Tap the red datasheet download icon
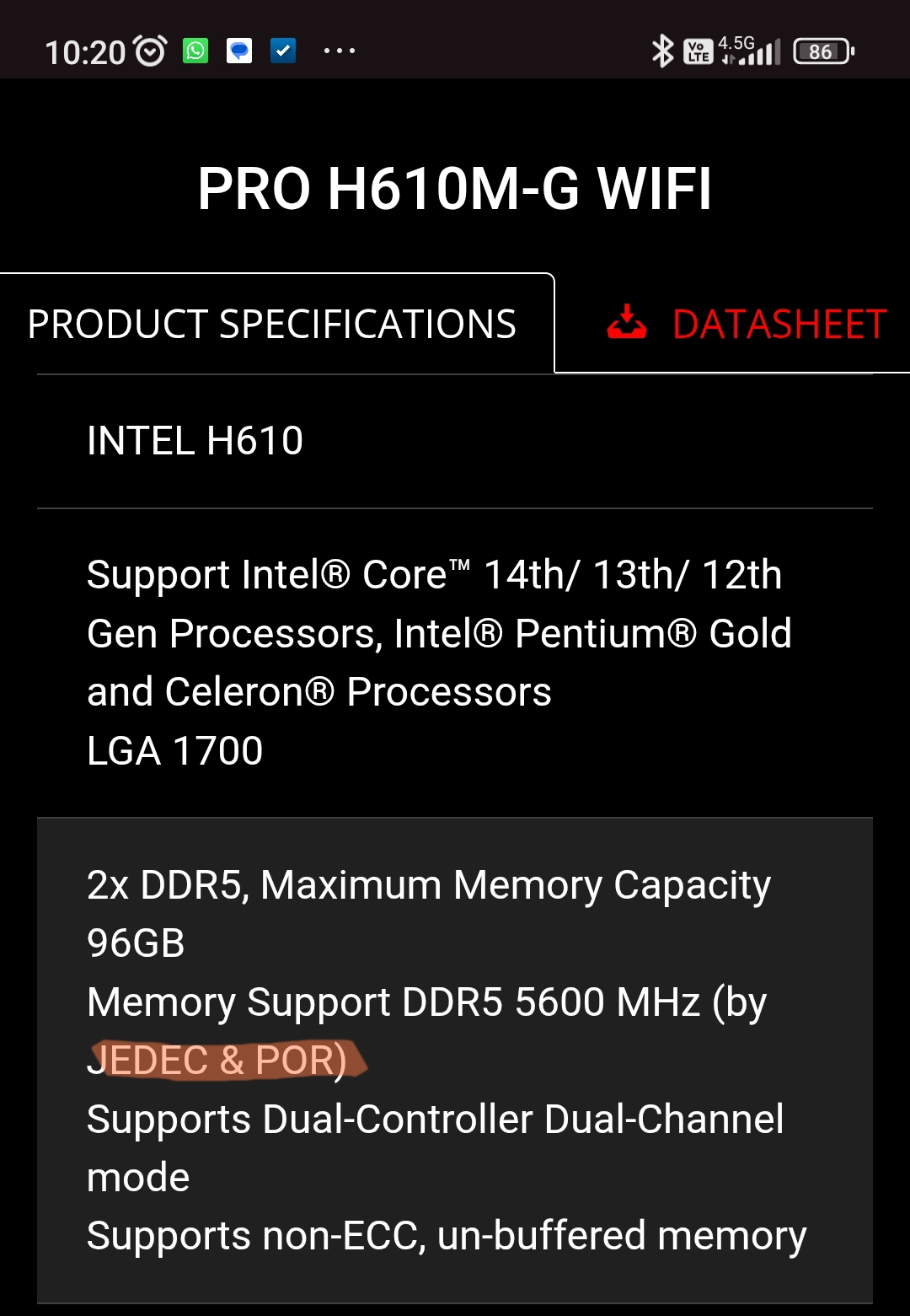The height and width of the screenshot is (1316, 910). click(627, 322)
